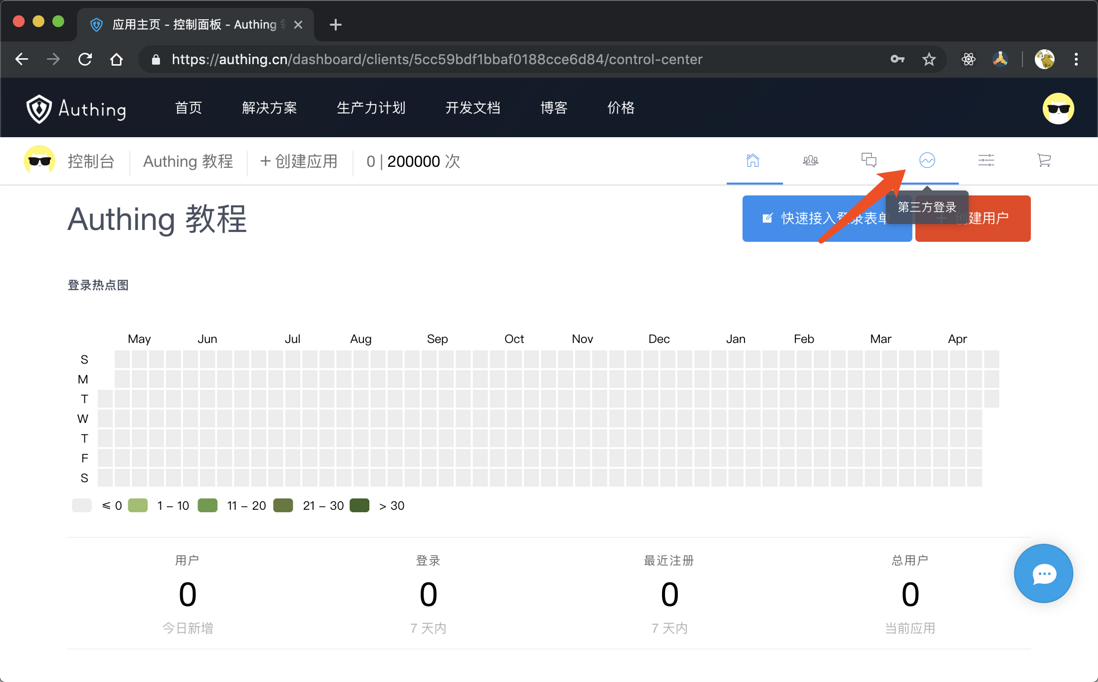This screenshot has width=1098, height=682.
Task: Open 博客 navigation item
Action: click(554, 108)
